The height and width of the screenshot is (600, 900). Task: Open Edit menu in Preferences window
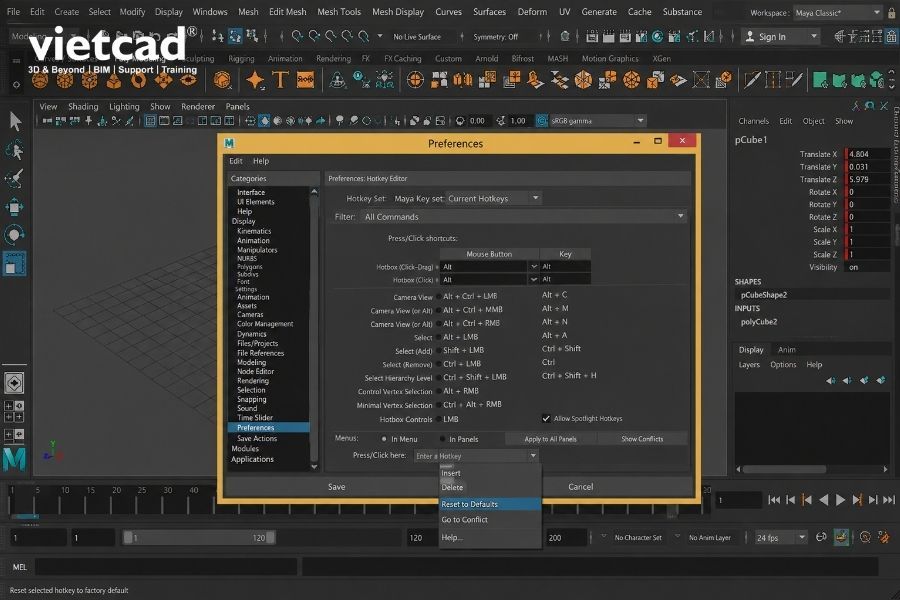click(236, 161)
